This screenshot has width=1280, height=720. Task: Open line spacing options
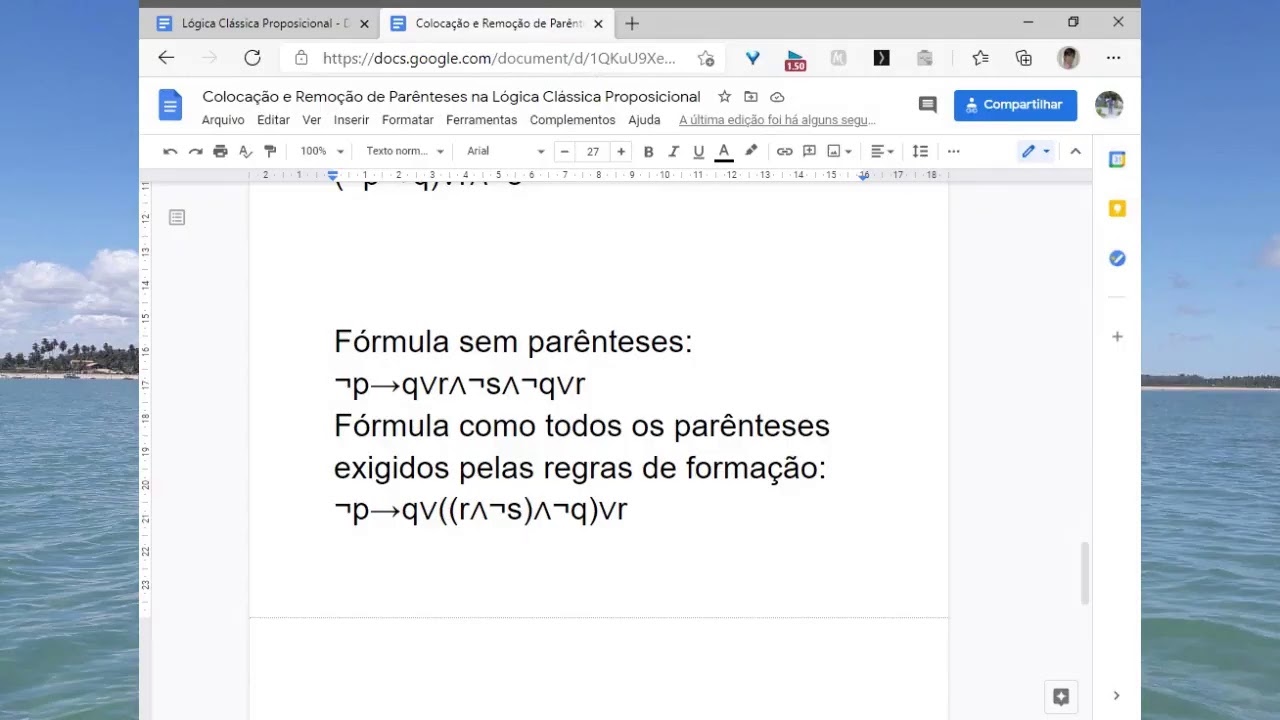click(920, 151)
